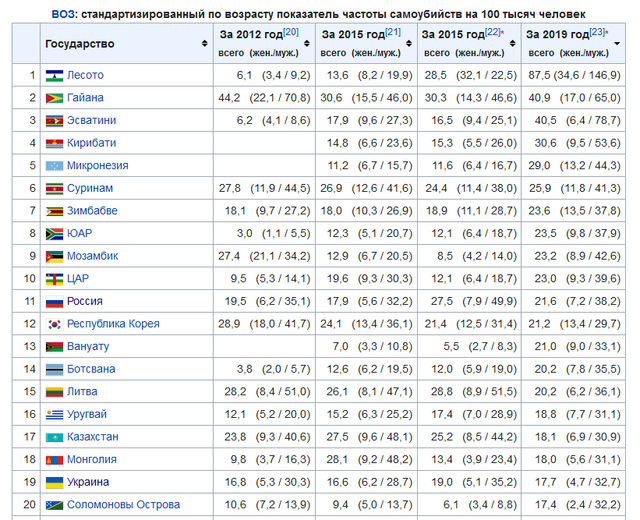The image size is (640, 520).
Task: Select Mongolia 2015 value 28,1 (9,2 / 48,2)
Action: pyautogui.click(x=369, y=460)
